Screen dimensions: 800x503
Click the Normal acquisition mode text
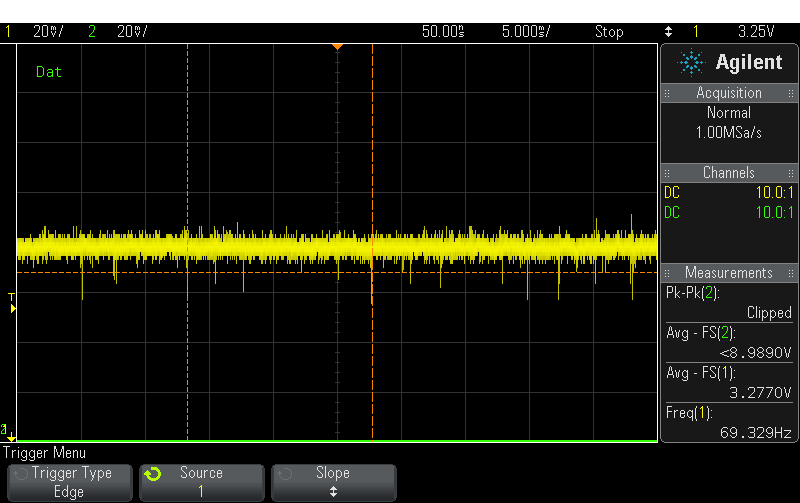(729, 113)
